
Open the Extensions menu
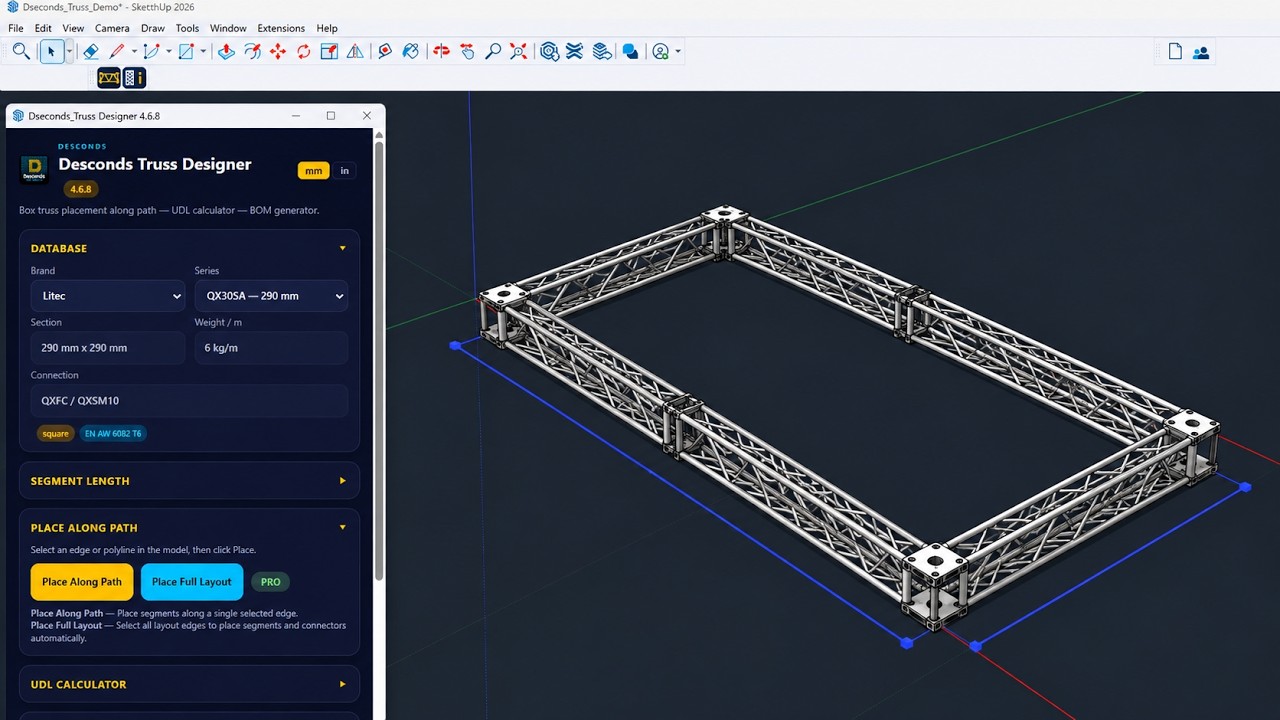(x=281, y=28)
